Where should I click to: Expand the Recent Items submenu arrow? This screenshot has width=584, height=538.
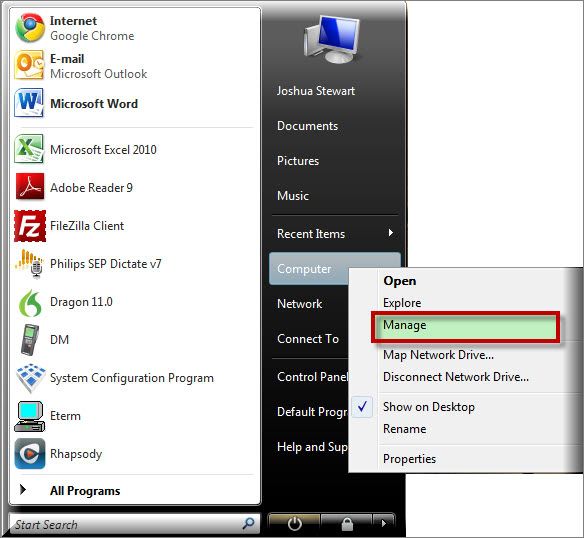(390, 233)
